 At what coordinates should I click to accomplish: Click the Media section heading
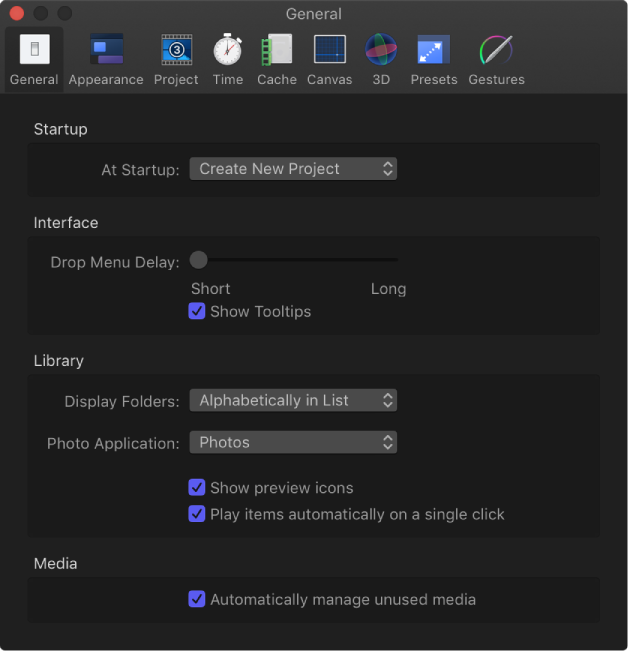pyautogui.click(x=55, y=564)
